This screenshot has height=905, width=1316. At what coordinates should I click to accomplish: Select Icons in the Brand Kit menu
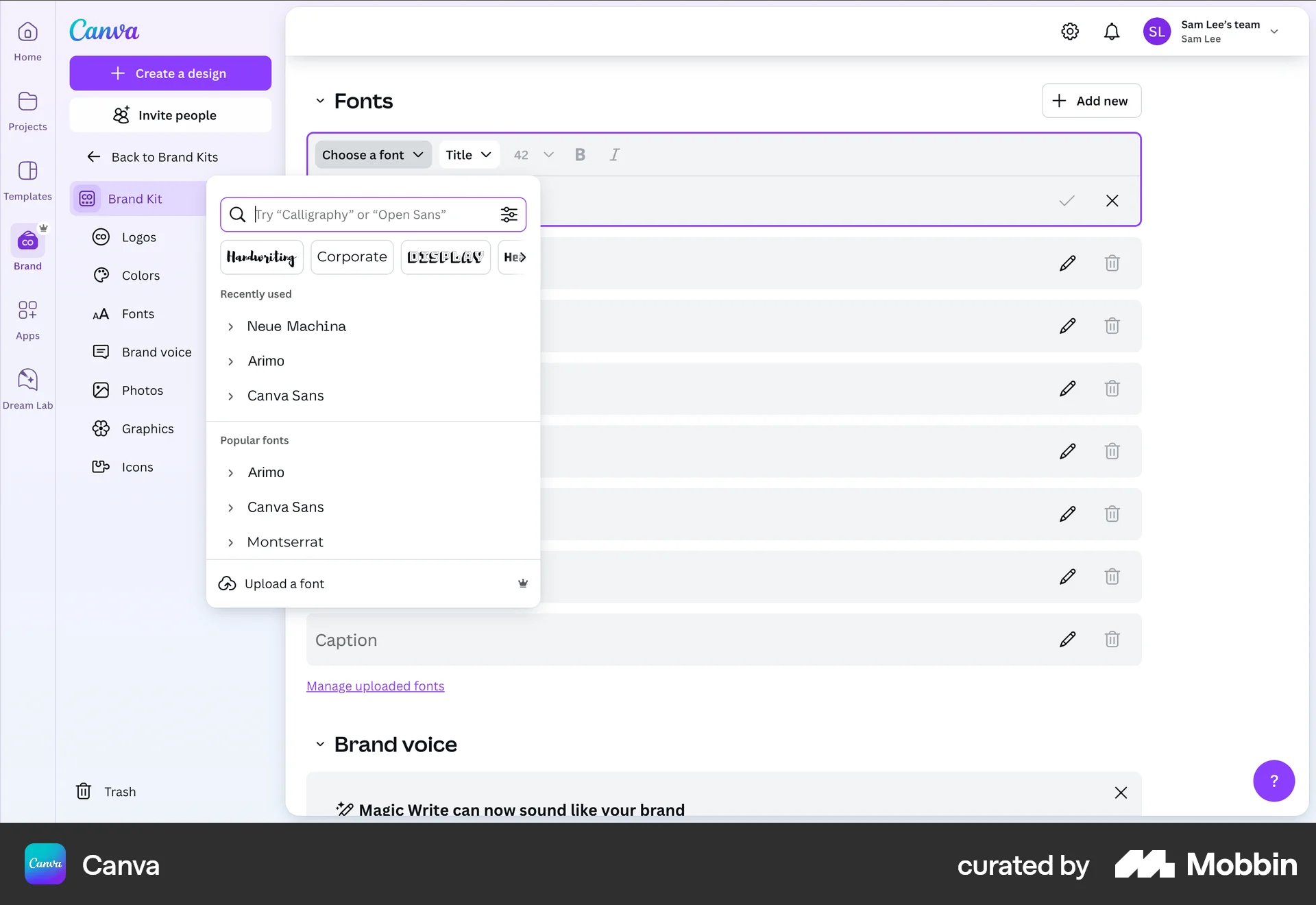coord(137,467)
